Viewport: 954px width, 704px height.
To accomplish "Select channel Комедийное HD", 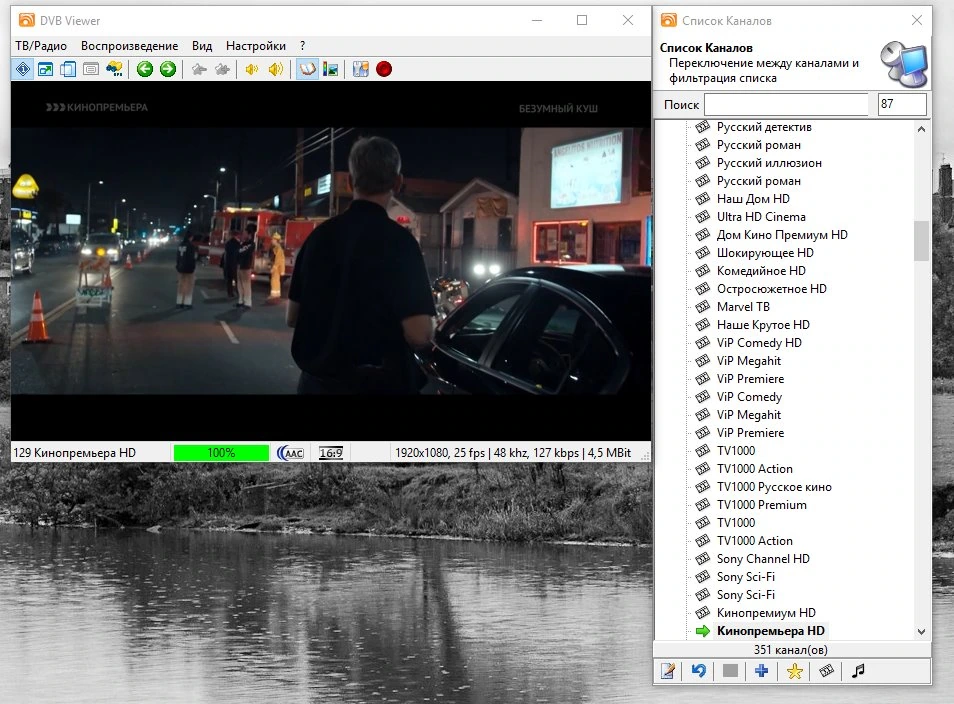I will (x=761, y=271).
